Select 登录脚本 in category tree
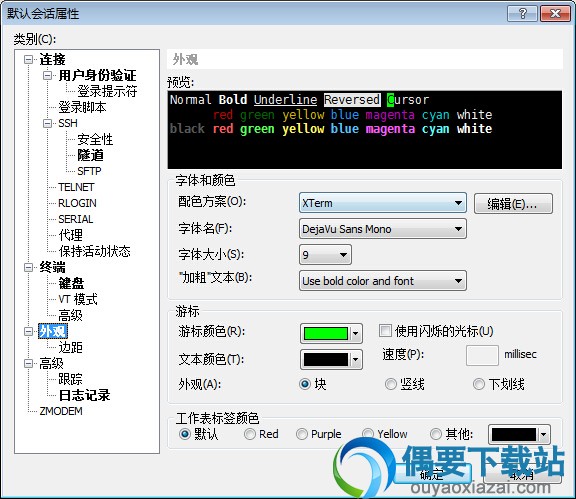The width and height of the screenshot is (576, 499). click(x=82, y=107)
